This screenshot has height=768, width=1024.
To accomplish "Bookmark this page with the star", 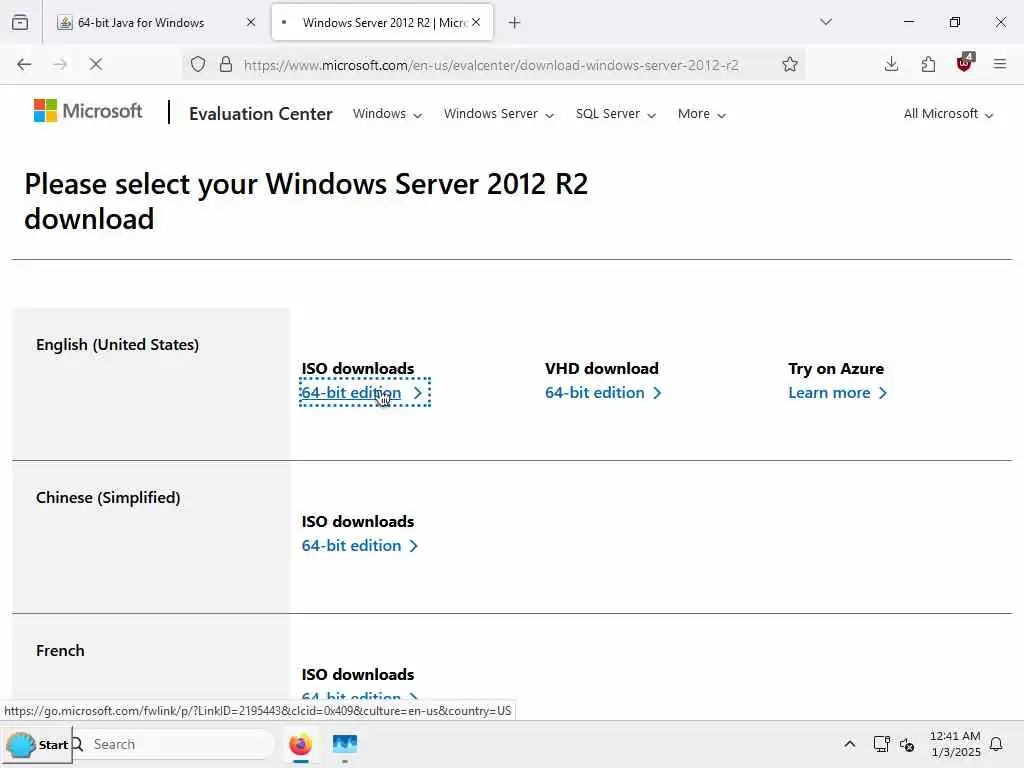I will (x=790, y=64).
